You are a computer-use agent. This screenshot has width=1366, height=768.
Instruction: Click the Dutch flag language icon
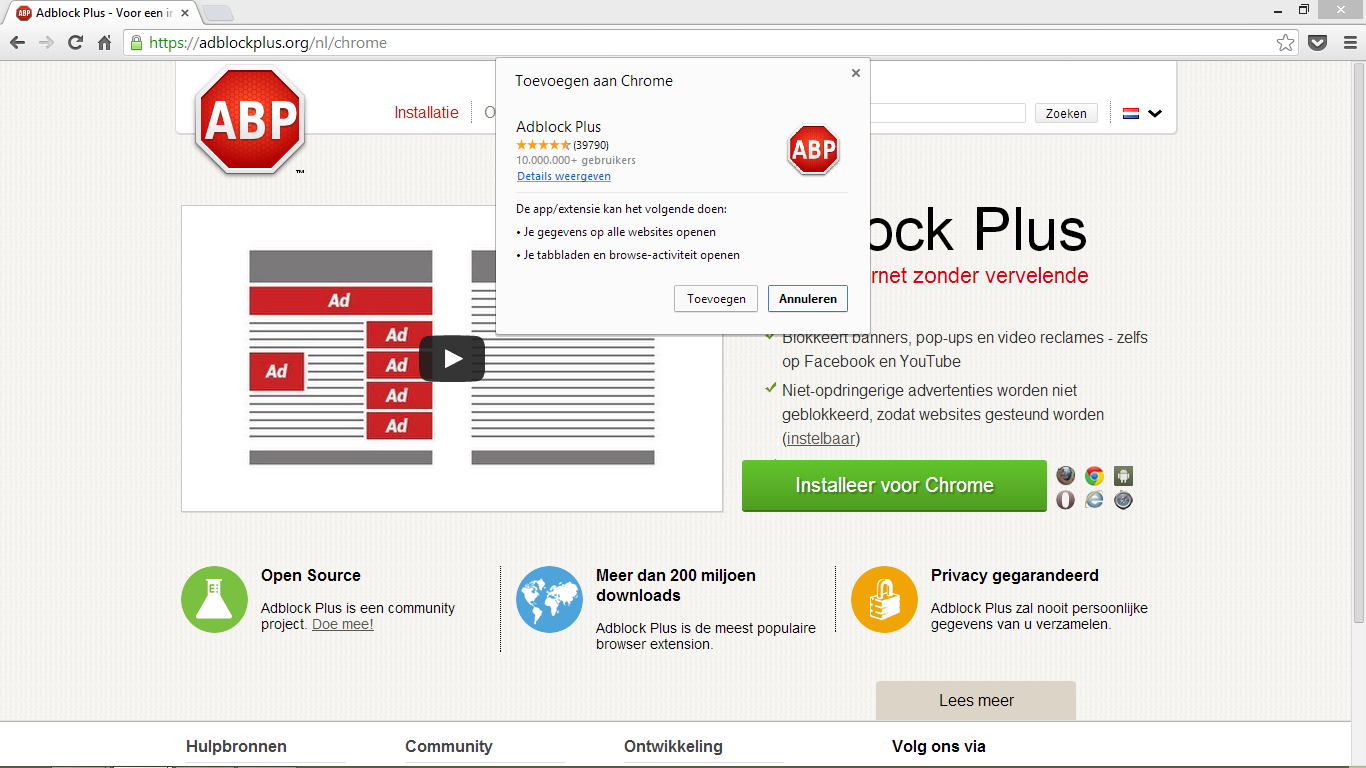pyautogui.click(x=1131, y=113)
